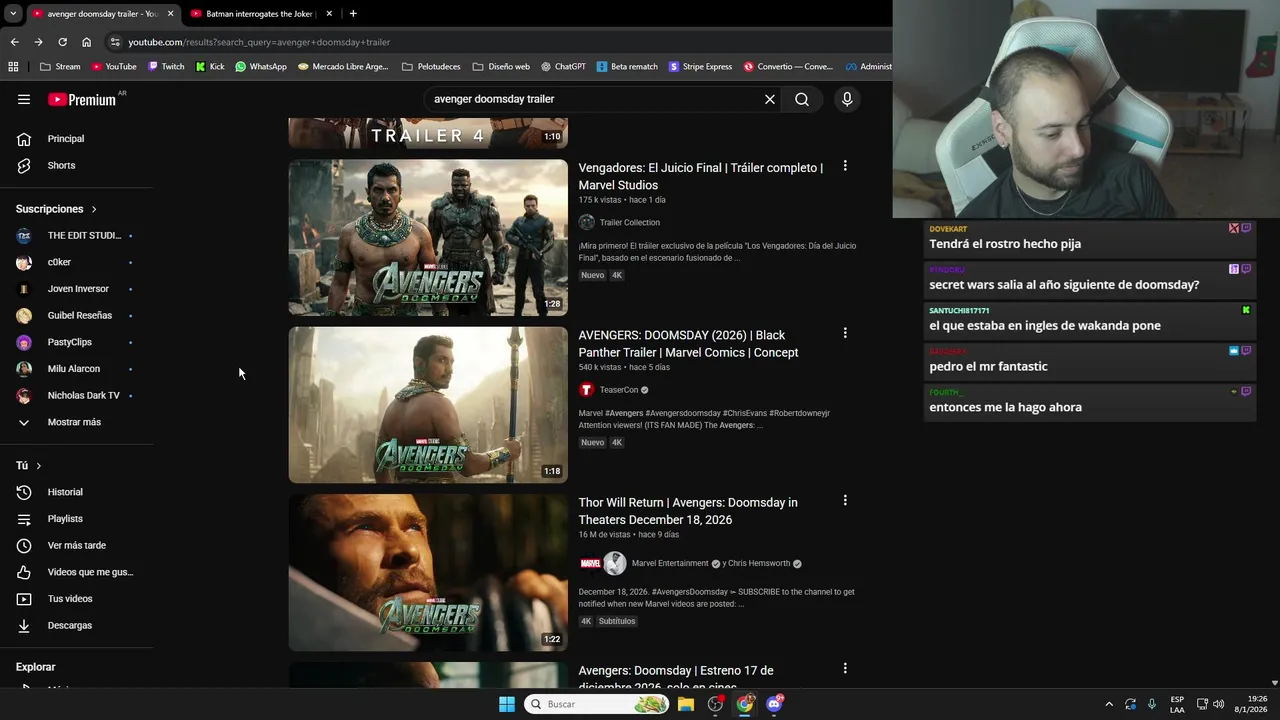Click the YouTube Premium logo

pyautogui.click(x=82, y=99)
